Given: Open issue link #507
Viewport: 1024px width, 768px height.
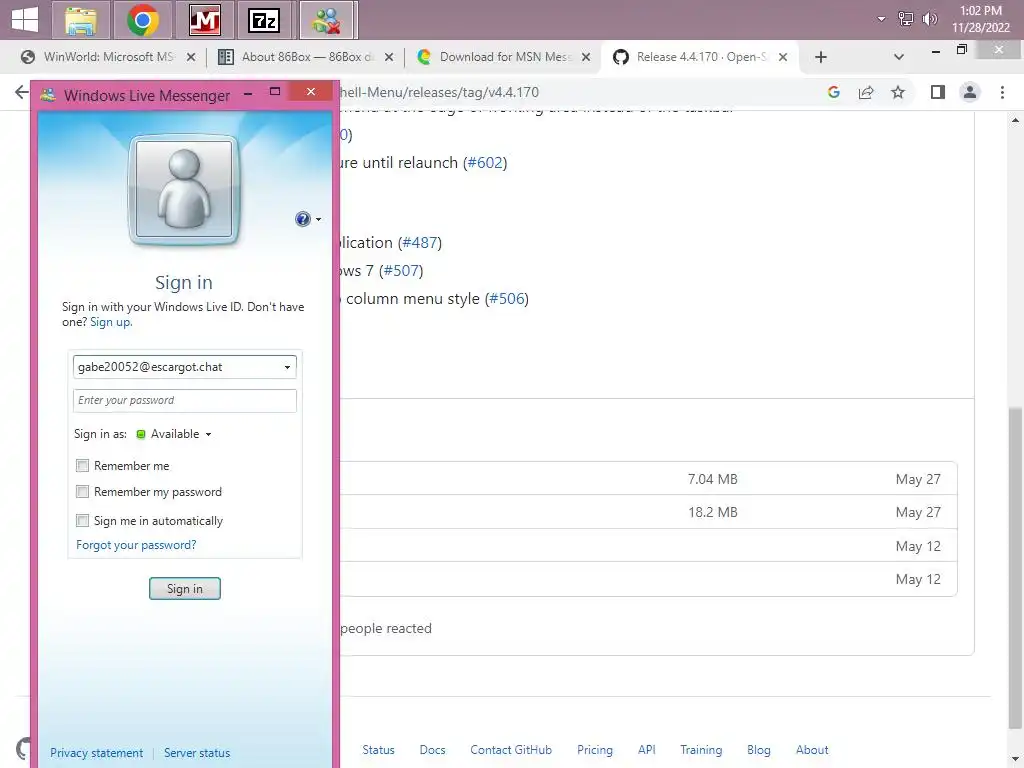Looking at the screenshot, I should tap(403, 270).
